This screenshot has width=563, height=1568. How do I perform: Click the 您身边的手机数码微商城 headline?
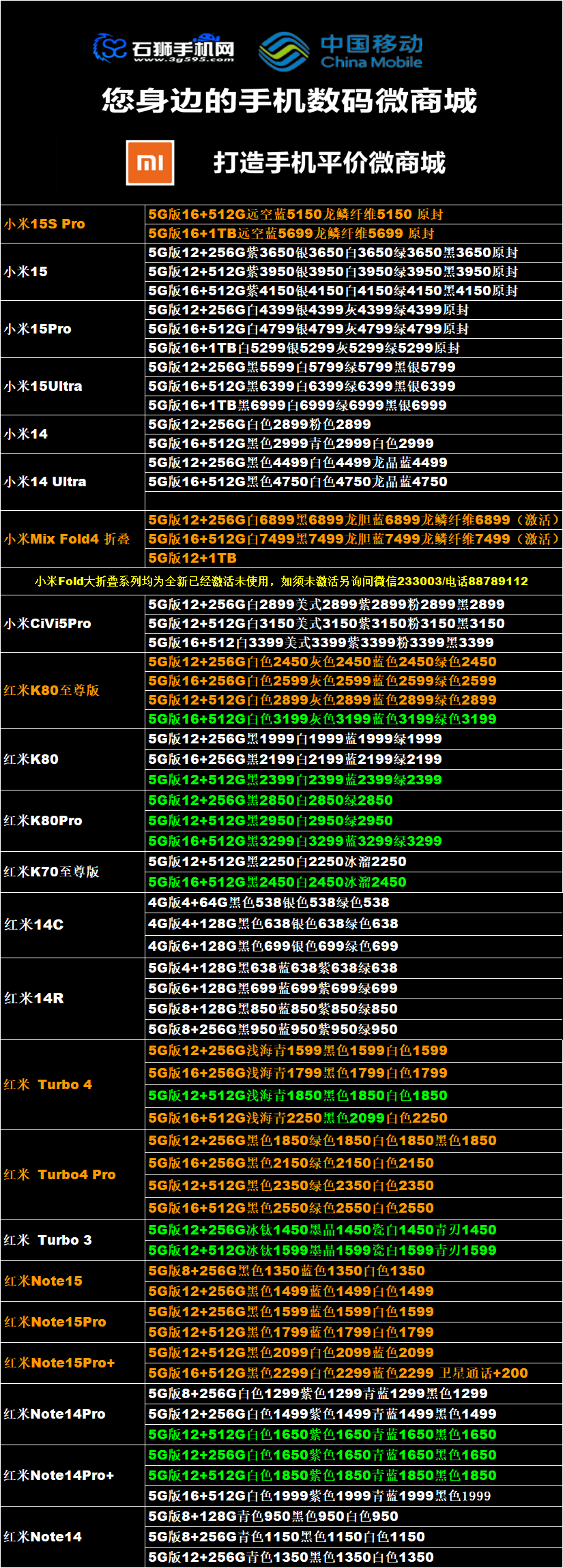click(289, 101)
